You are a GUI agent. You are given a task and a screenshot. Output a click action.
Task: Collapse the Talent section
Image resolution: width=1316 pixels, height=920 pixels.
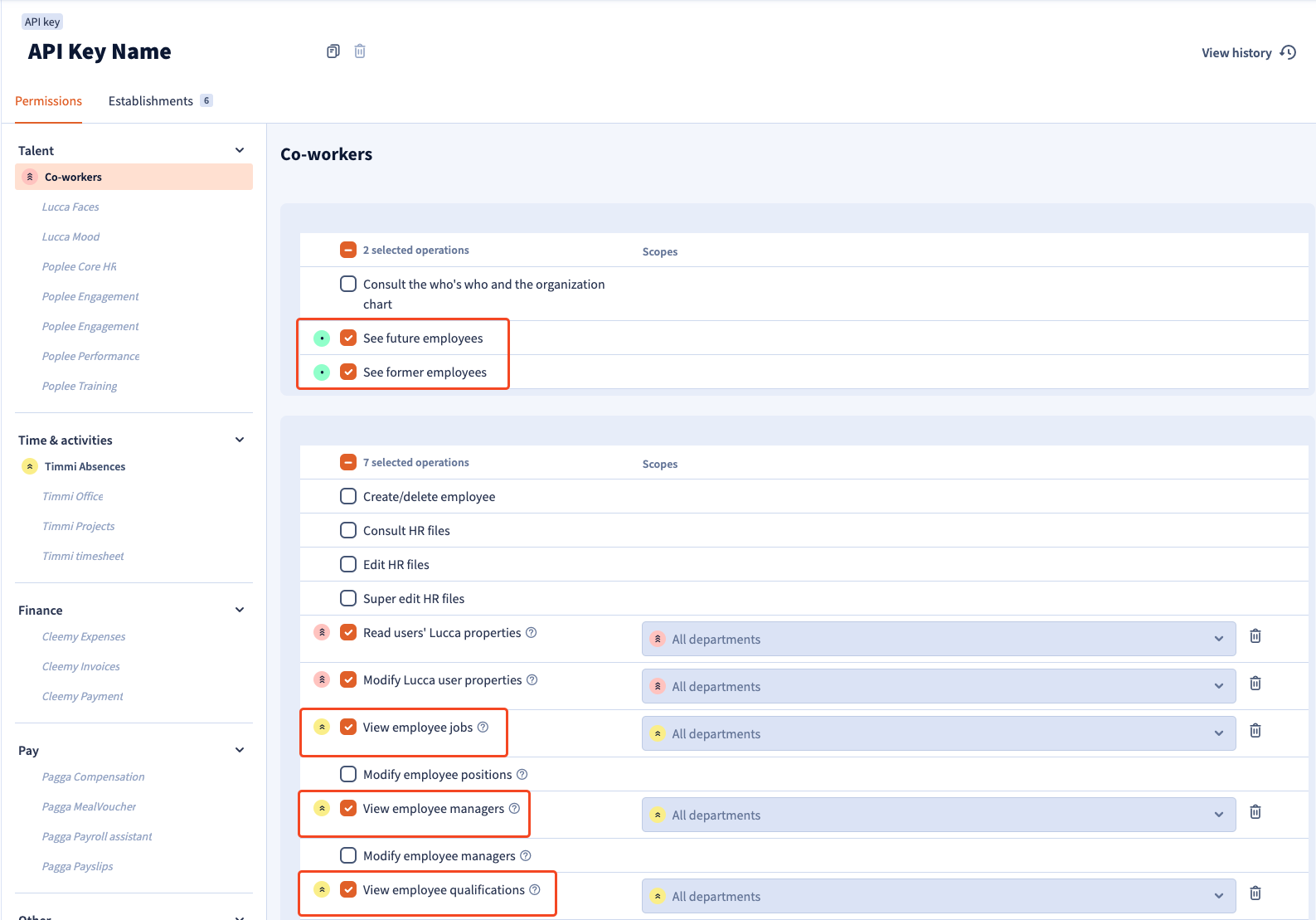point(240,150)
